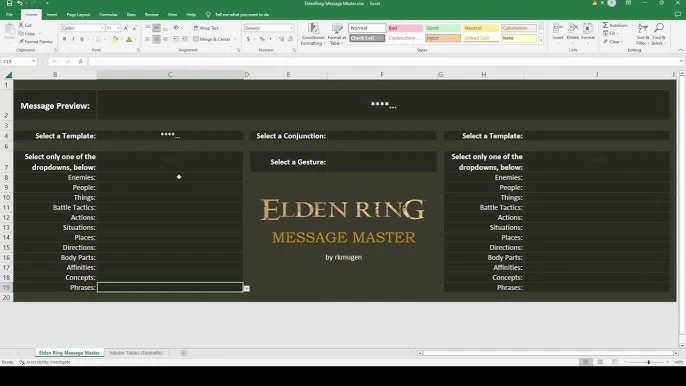Viewport: 686px width, 386px height.
Task: Increase decimal places
Action: click(281, 39)
